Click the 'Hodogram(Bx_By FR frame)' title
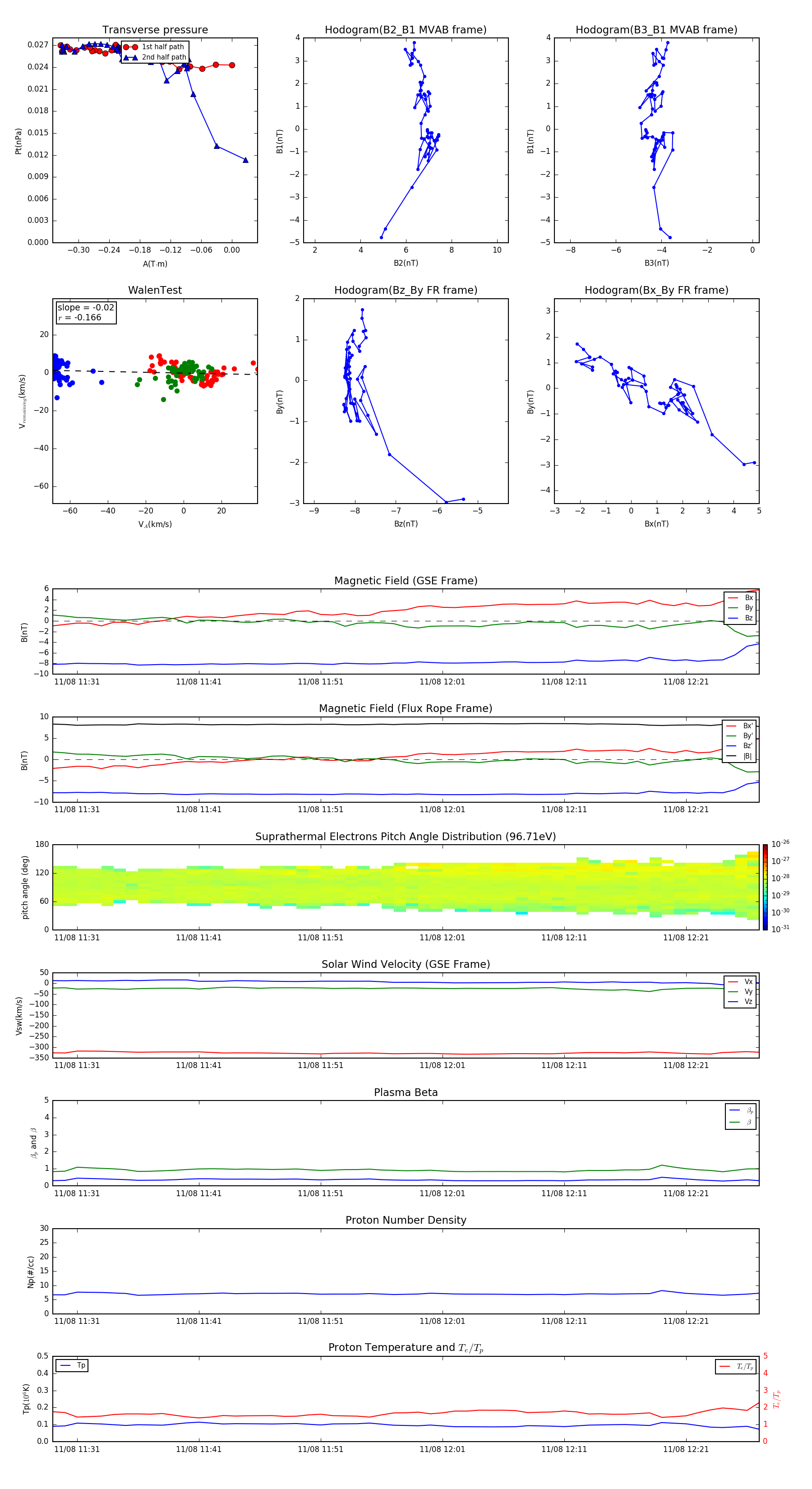812x1489 pixels. click(656, 290)
